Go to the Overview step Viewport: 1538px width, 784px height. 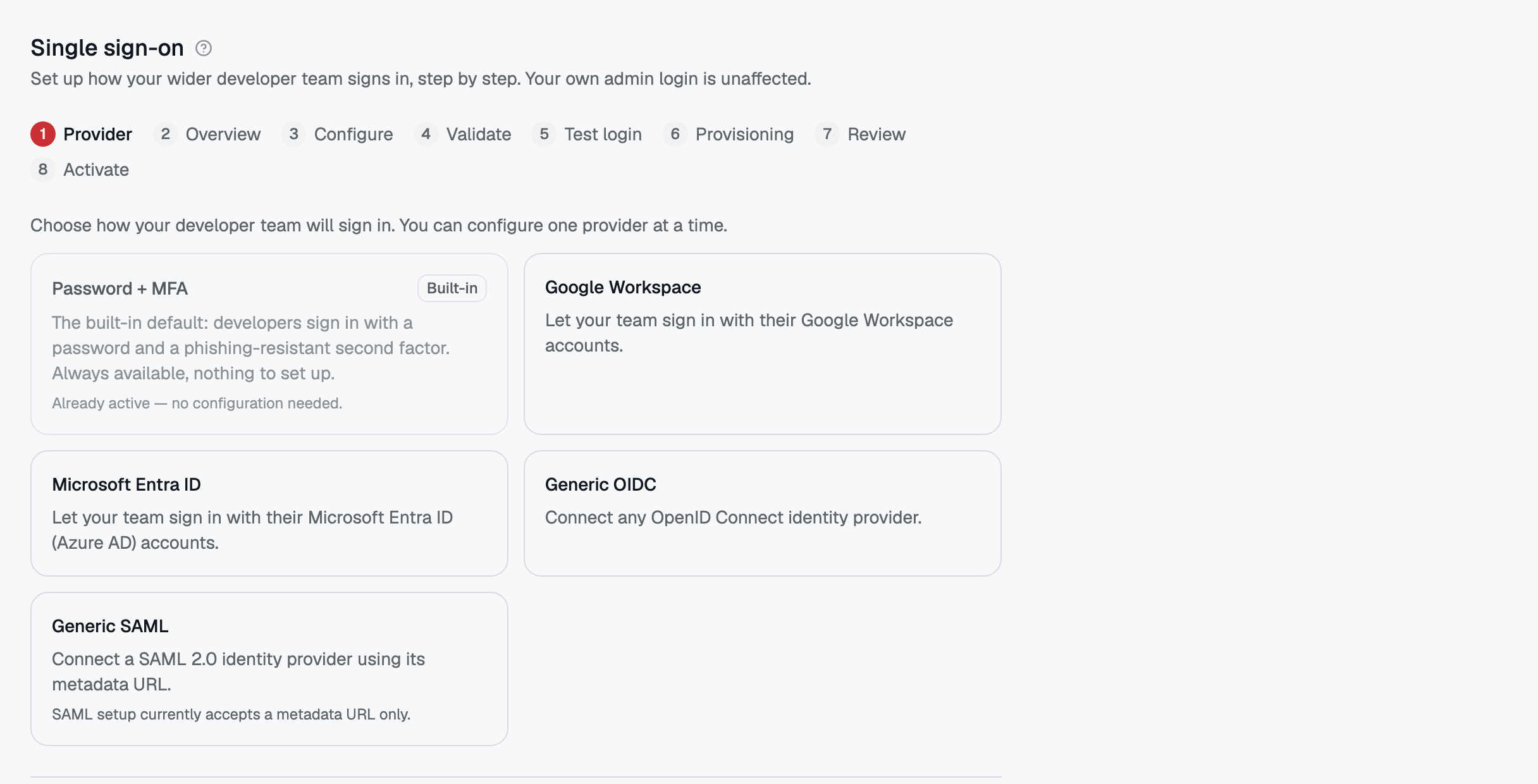click(207, 134)
